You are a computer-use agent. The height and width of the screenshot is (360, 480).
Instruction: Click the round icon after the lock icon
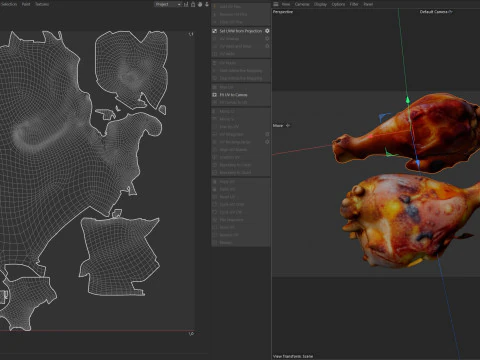[x=200, y=4]
